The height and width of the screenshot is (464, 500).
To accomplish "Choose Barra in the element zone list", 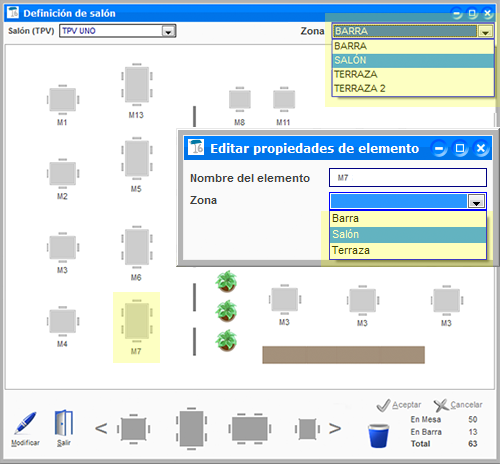I will [x=408, y=219].
